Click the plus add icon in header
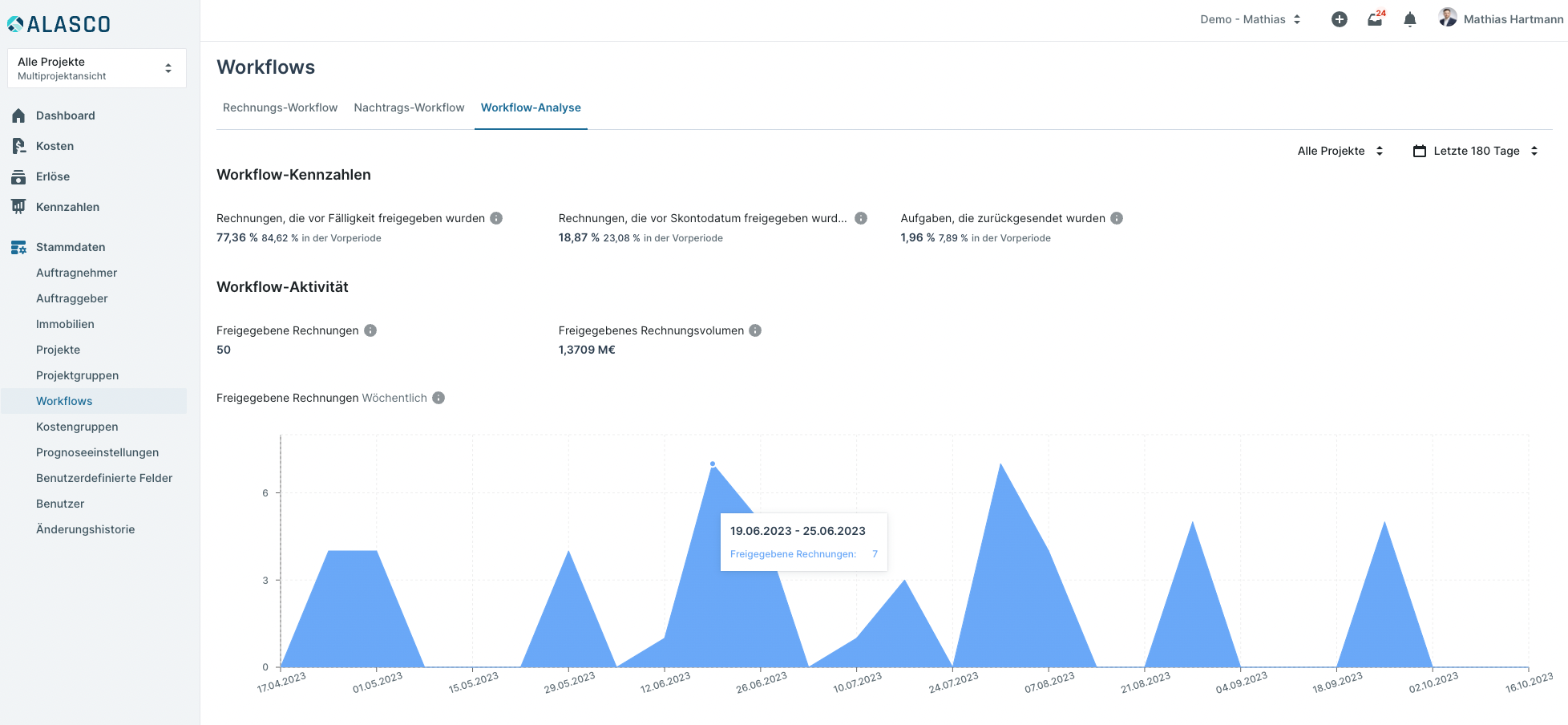1568x725 pixels. tap(1339, 19)
